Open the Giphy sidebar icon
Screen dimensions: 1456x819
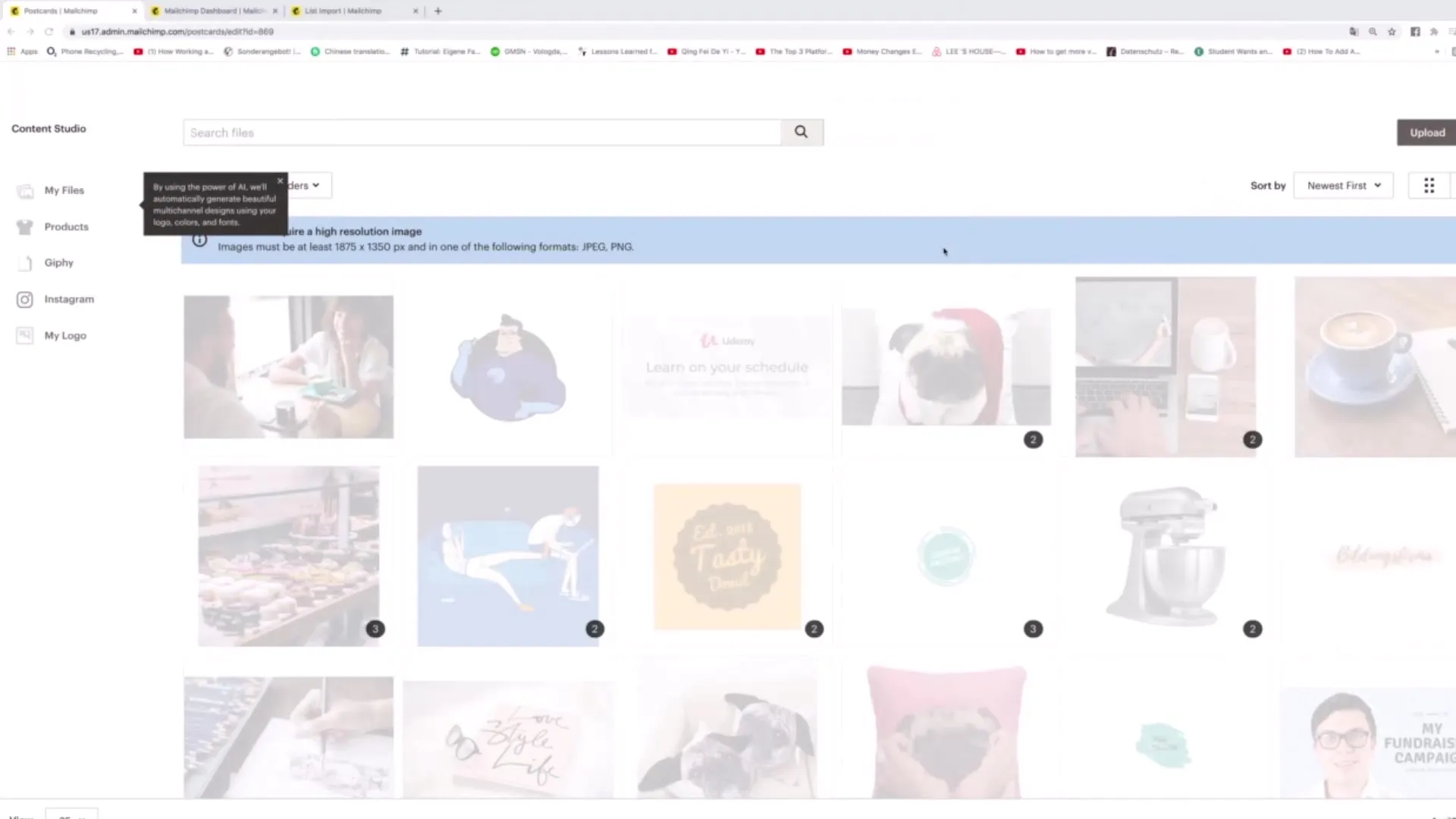(x=24, y=262)
